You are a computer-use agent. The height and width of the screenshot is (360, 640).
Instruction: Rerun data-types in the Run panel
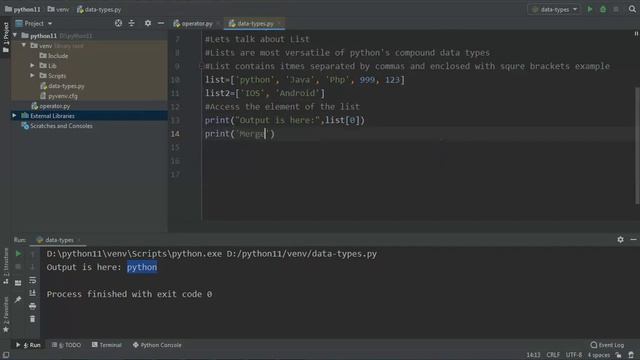[18, 254]
